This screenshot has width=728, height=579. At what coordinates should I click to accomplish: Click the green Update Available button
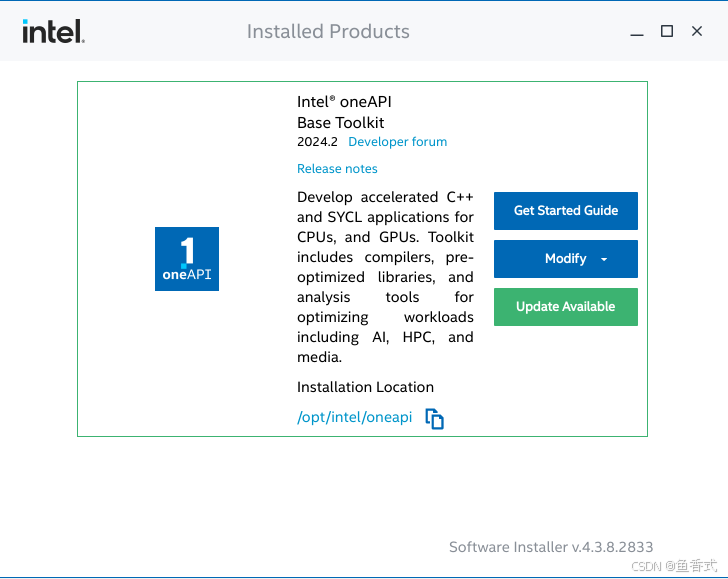tap(566, 307)
